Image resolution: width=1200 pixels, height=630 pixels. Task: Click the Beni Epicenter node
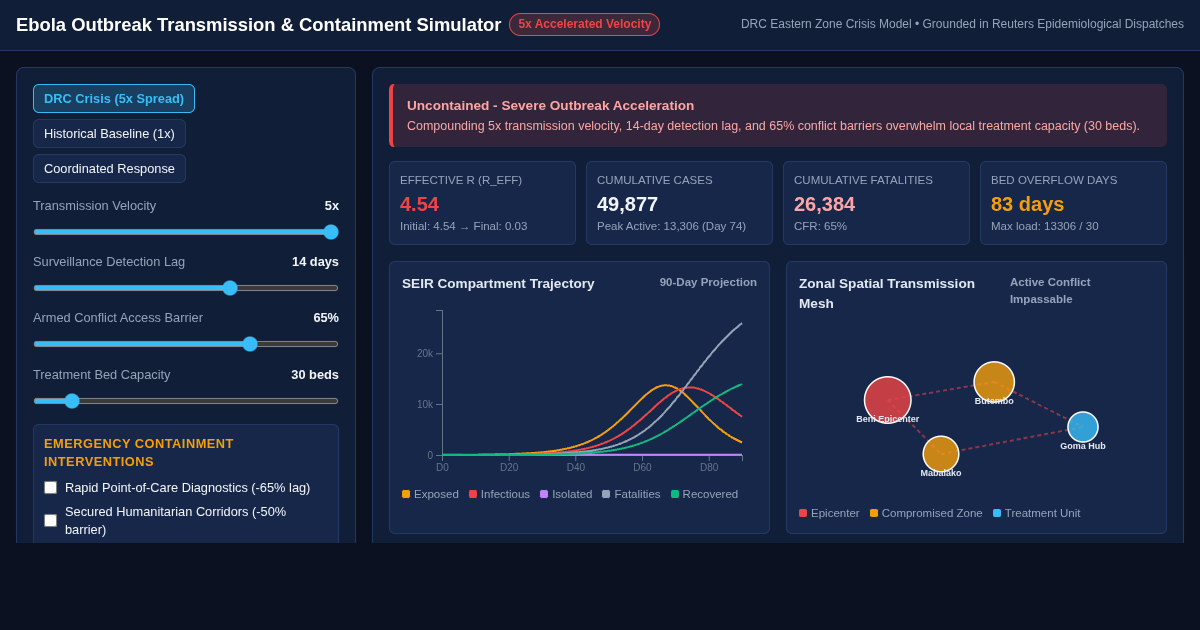[x=888, y=399]
